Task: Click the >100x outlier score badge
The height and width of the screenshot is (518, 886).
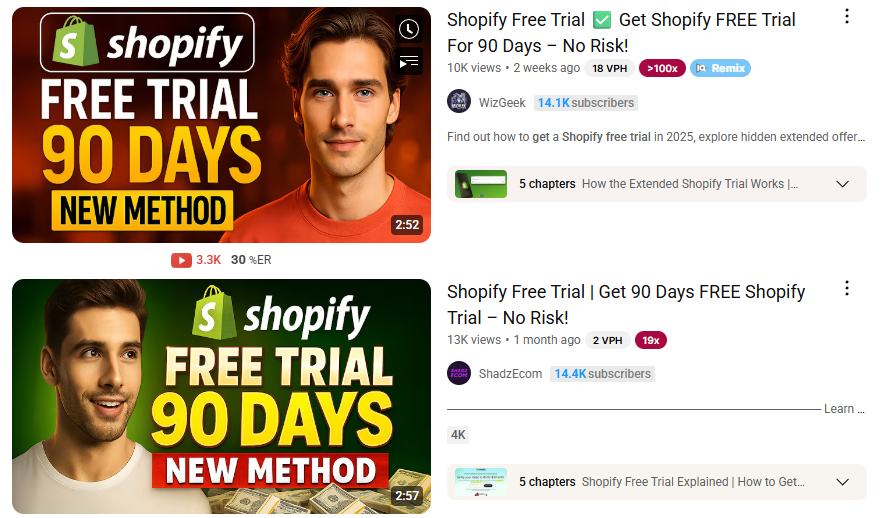Action: click(662, 68)
